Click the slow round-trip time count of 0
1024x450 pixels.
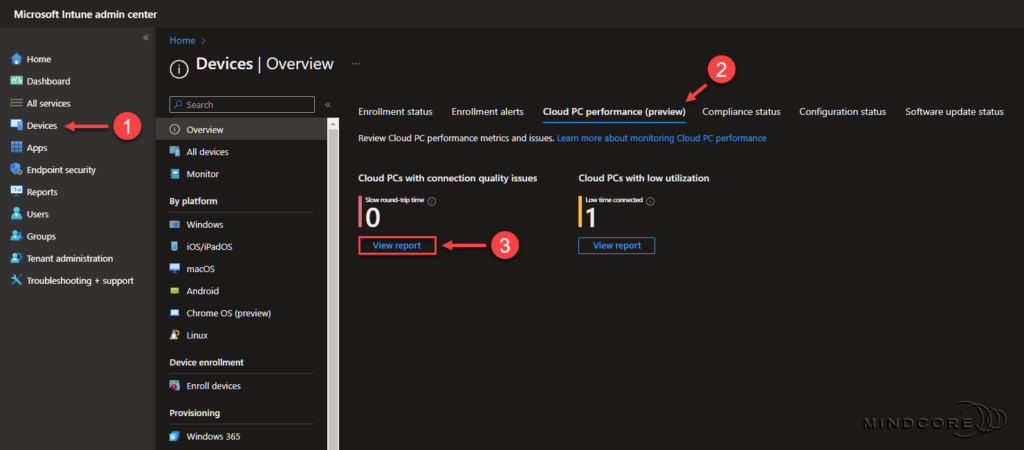(x=373, y=217)
